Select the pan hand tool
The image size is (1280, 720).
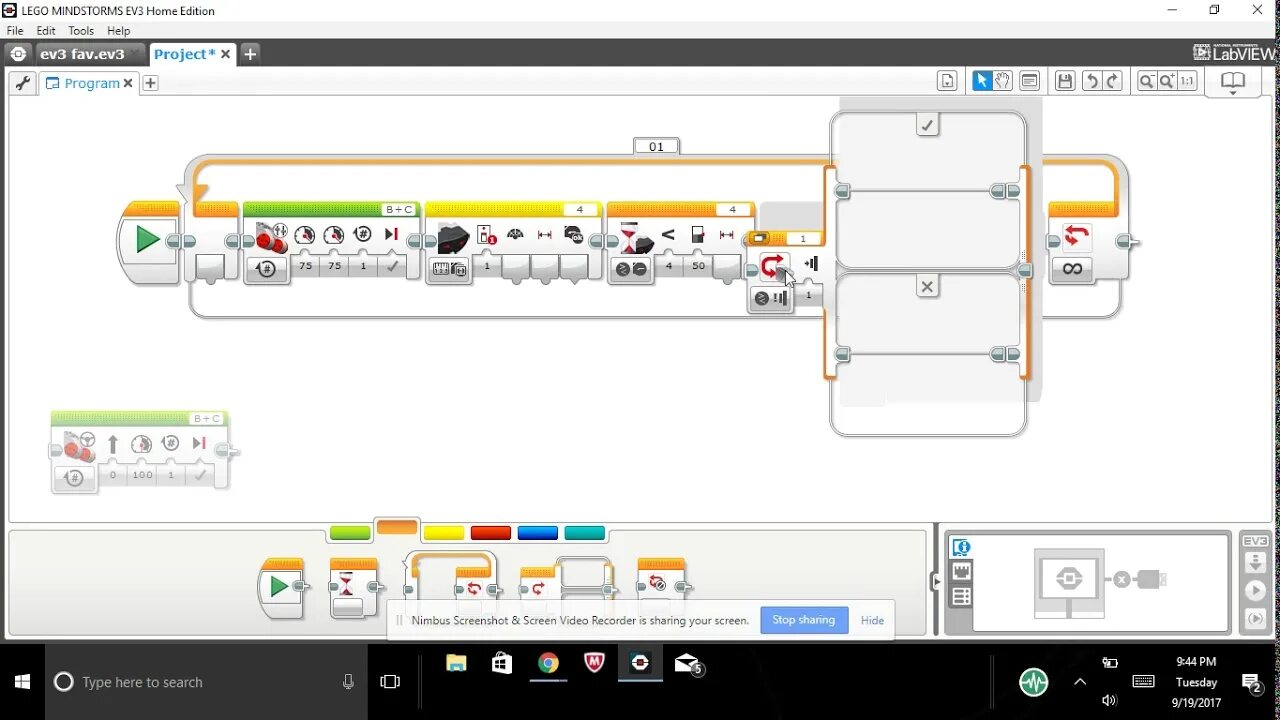point(1002,82)
